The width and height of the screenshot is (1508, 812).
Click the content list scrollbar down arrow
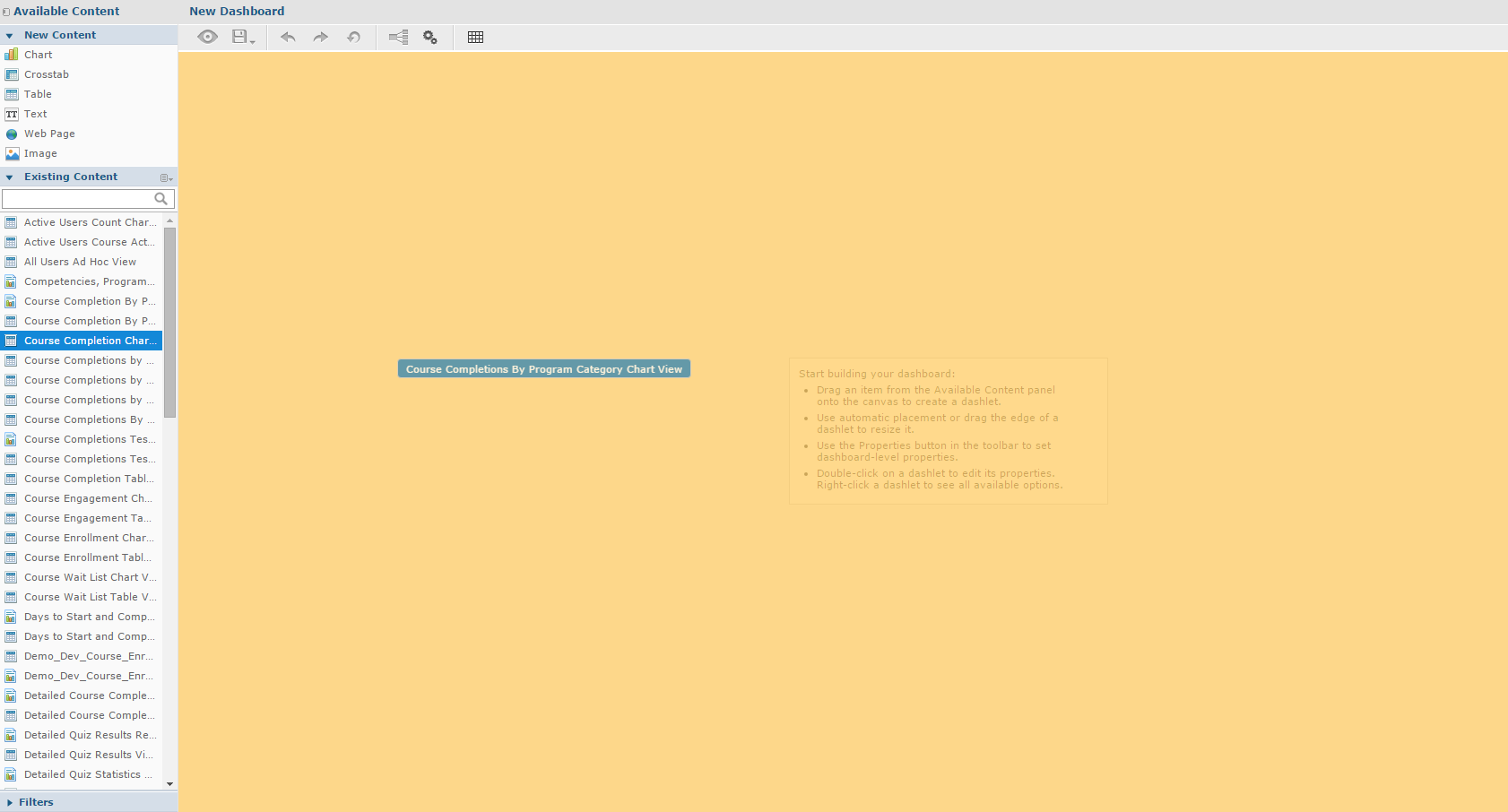[169, 784]
